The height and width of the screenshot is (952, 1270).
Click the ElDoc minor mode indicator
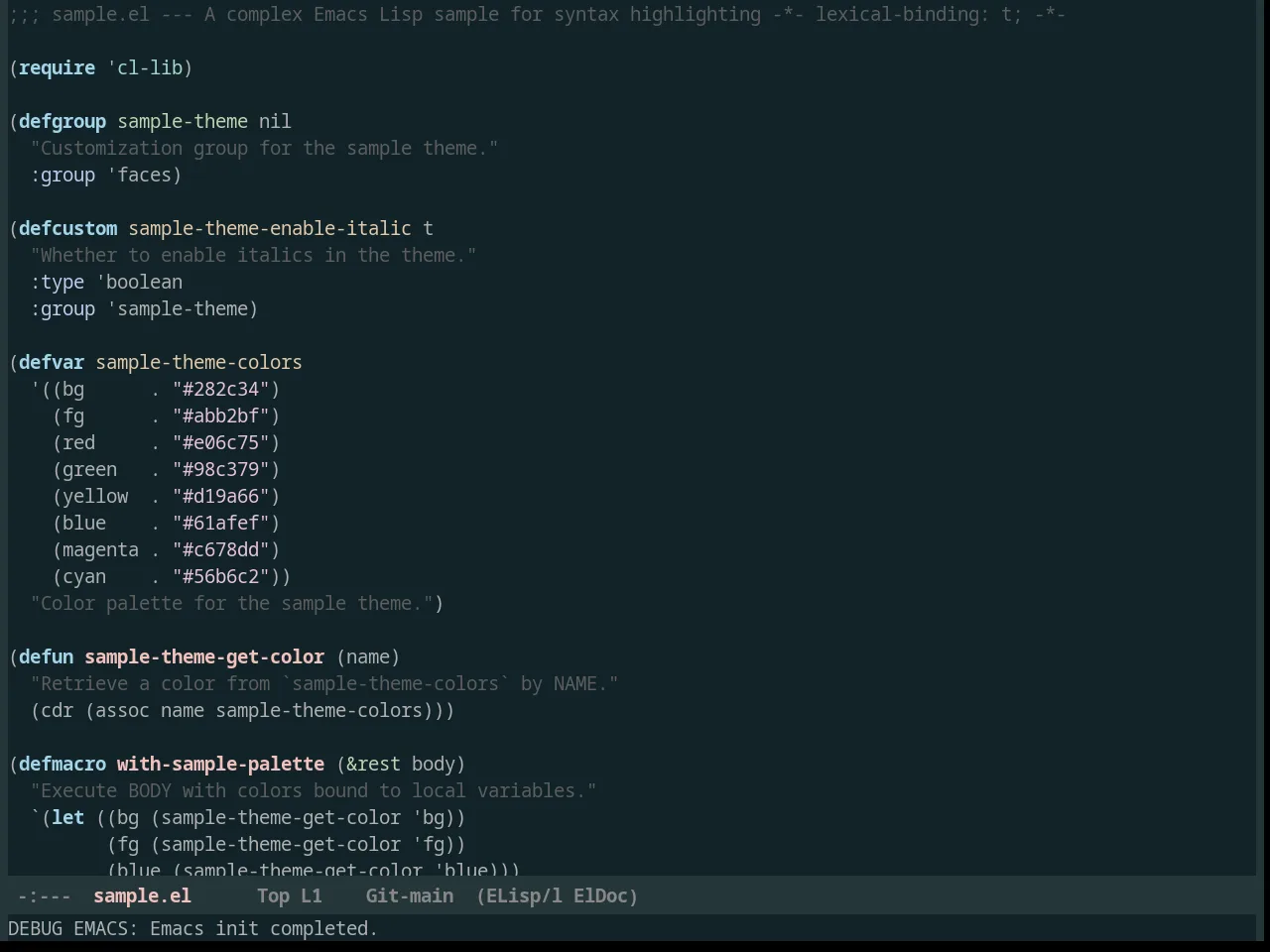(x=605, y=895)
